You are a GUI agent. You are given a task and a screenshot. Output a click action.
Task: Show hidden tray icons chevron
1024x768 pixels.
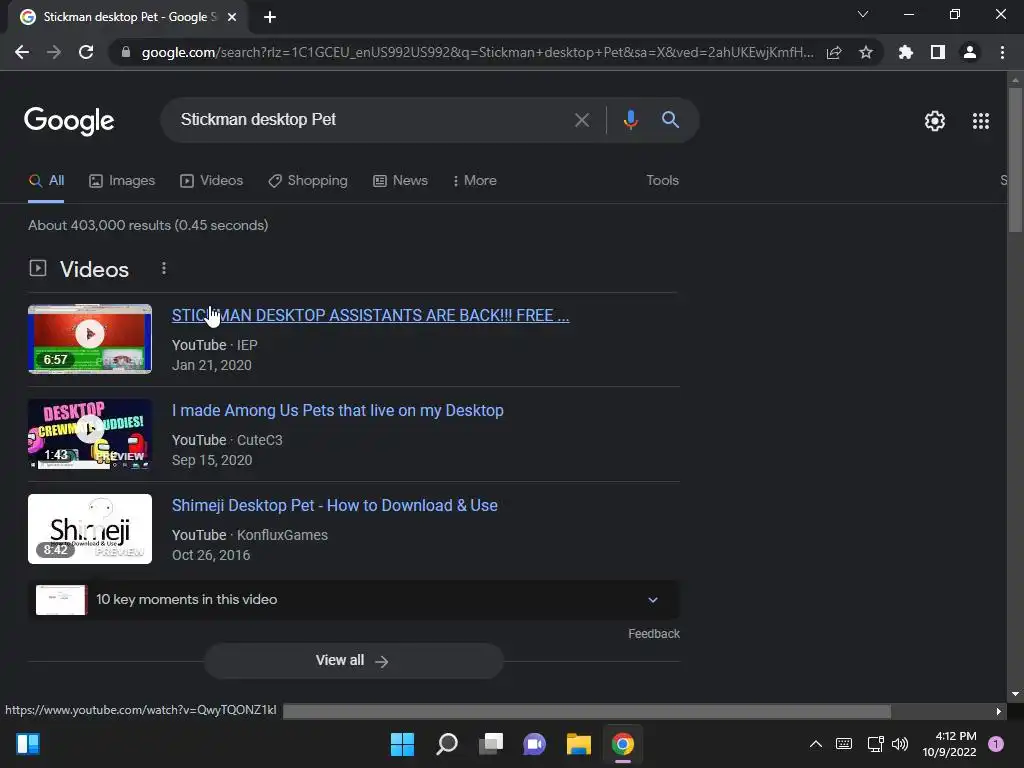tap(816, 744)
